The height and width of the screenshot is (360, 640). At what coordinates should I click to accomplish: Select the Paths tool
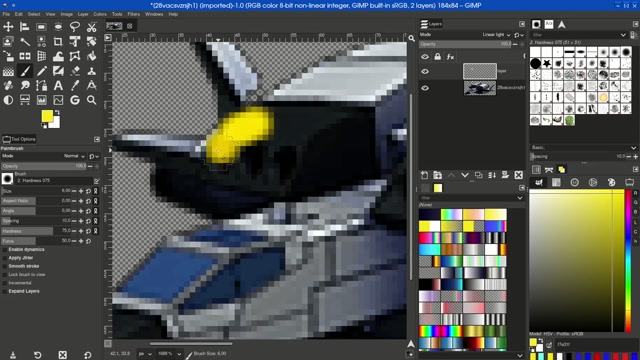41,86
